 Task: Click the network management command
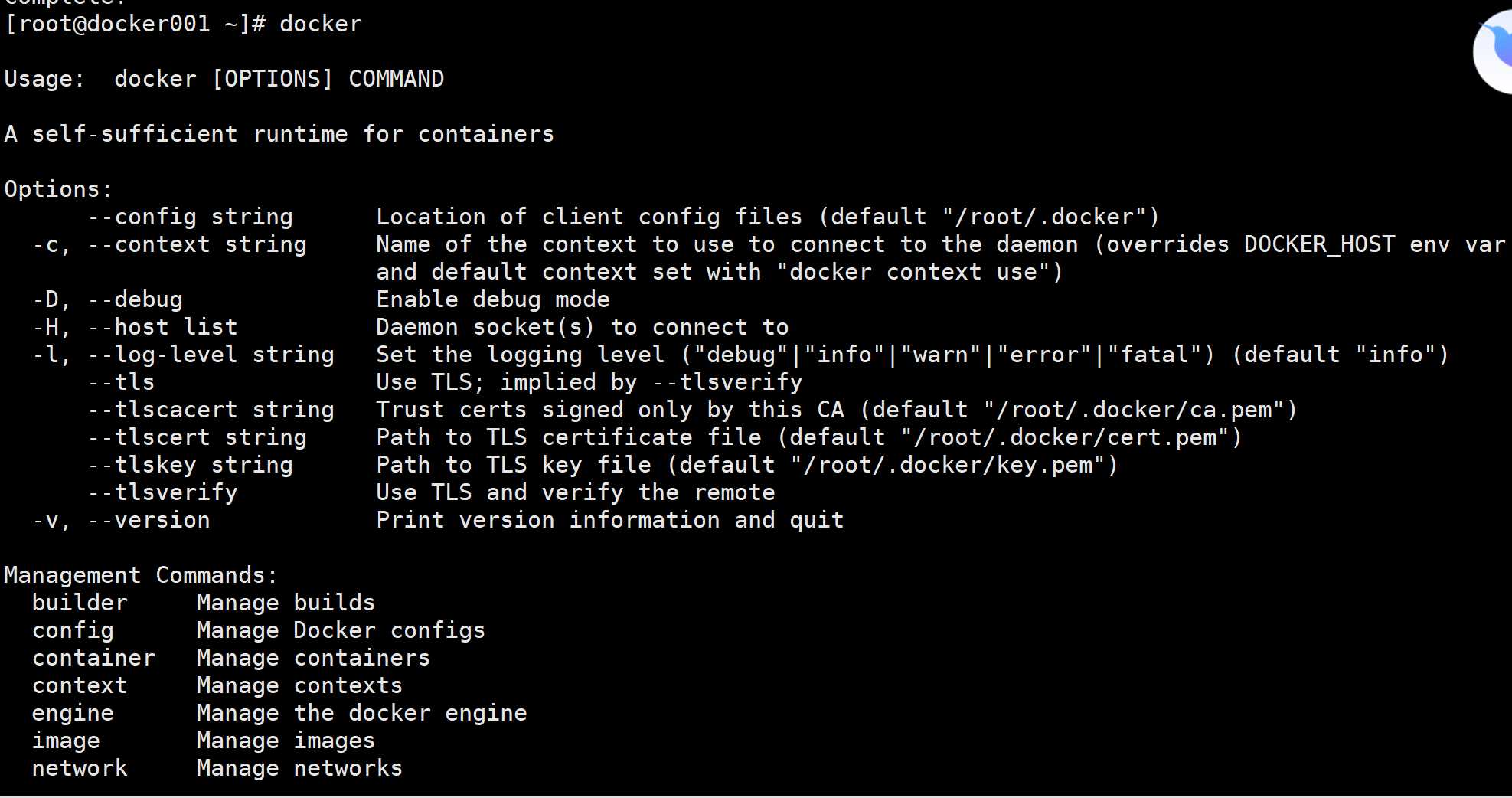click(x=80, y=768)
